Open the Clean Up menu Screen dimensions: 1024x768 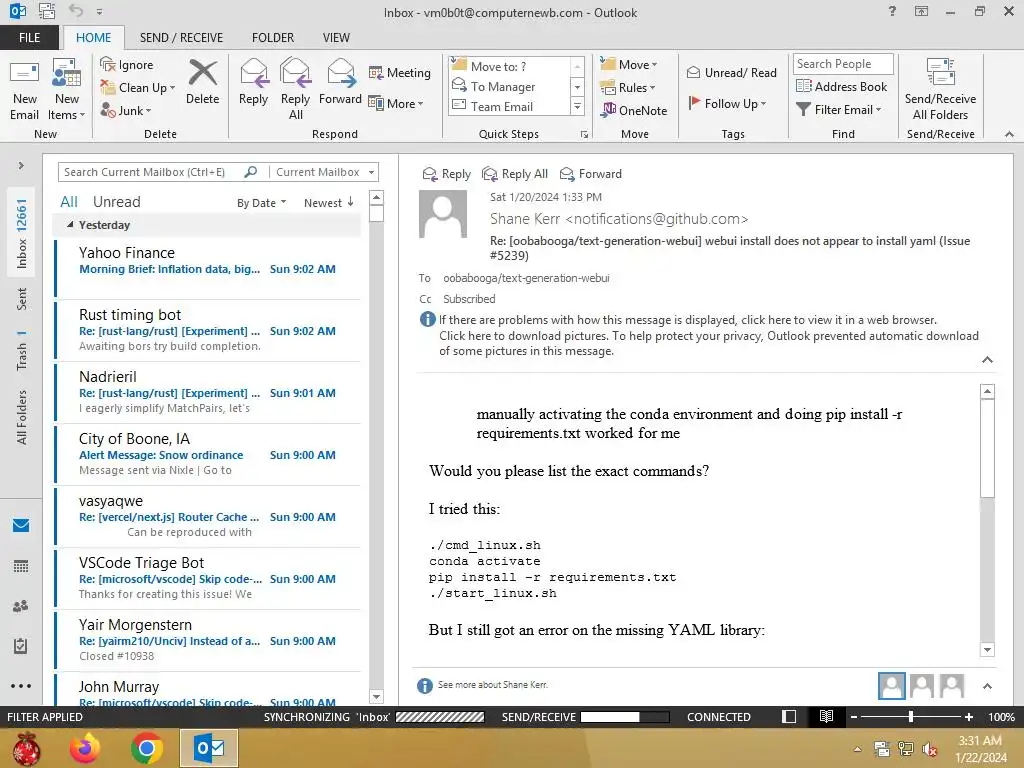point(137,88)
